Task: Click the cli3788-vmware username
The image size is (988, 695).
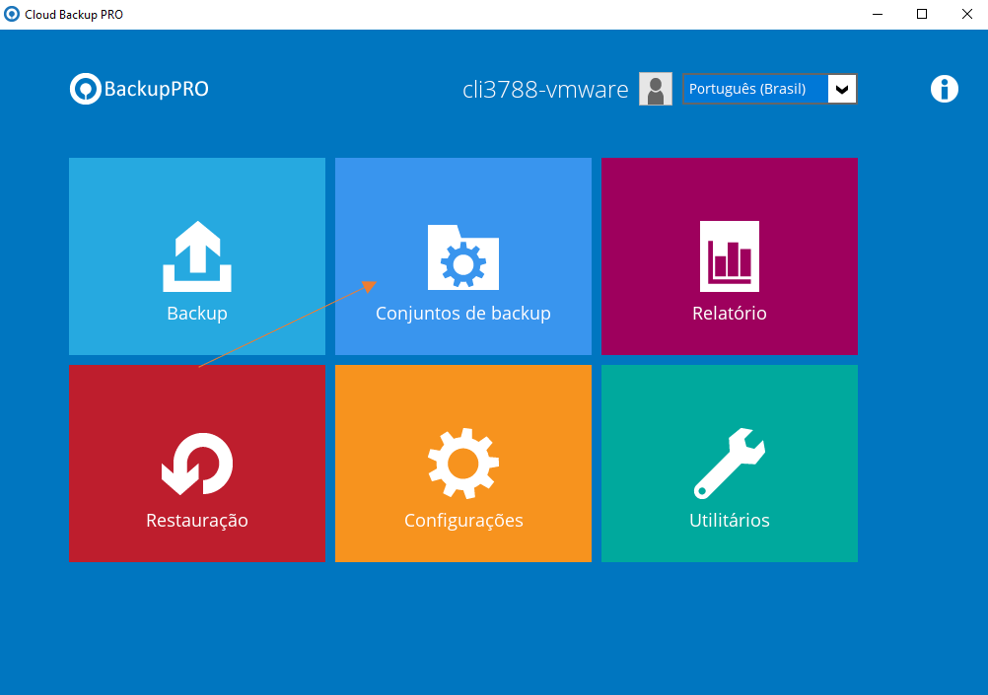Action: [x=545, y=89]
